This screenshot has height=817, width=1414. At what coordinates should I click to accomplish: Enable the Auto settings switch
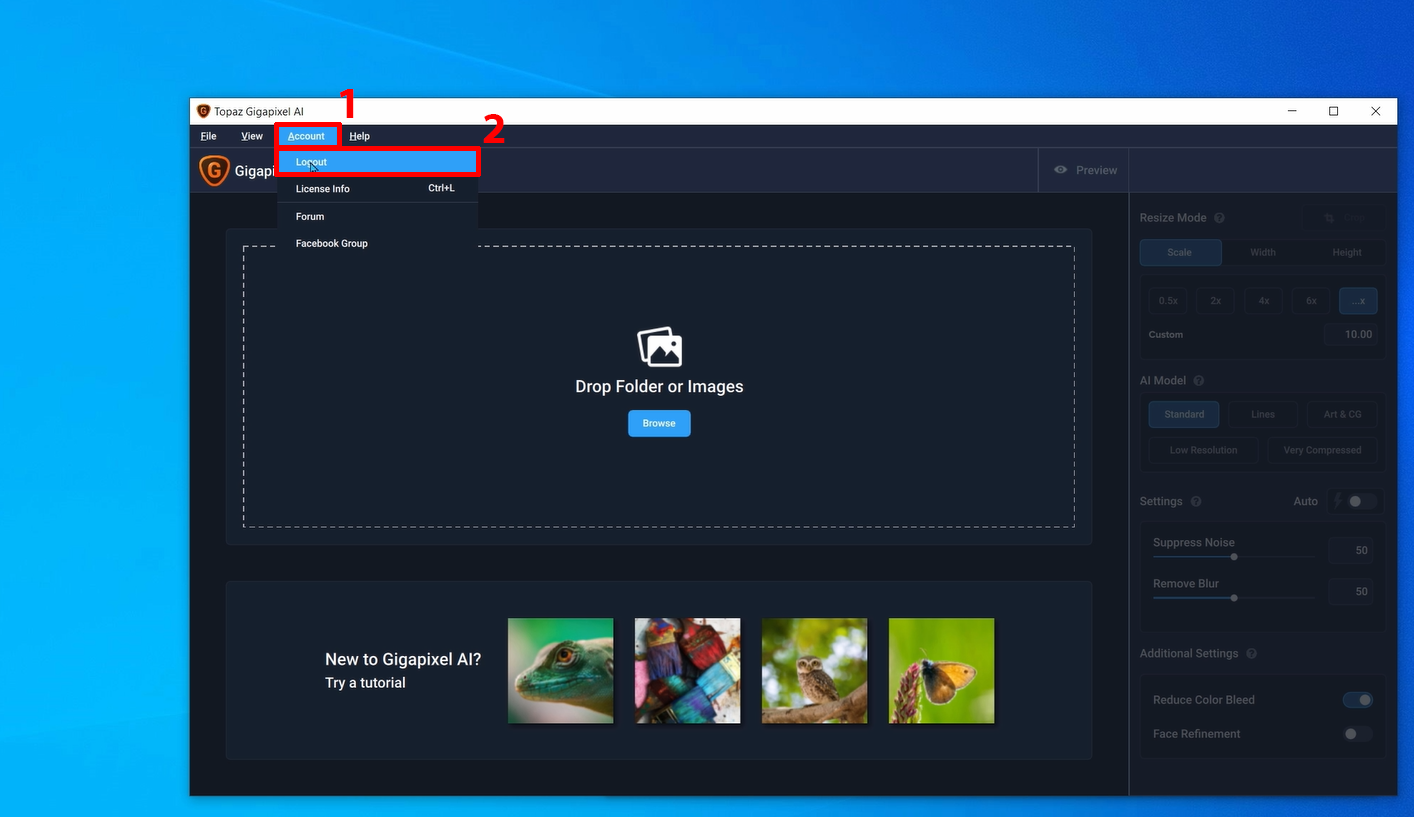(1361, 501)
